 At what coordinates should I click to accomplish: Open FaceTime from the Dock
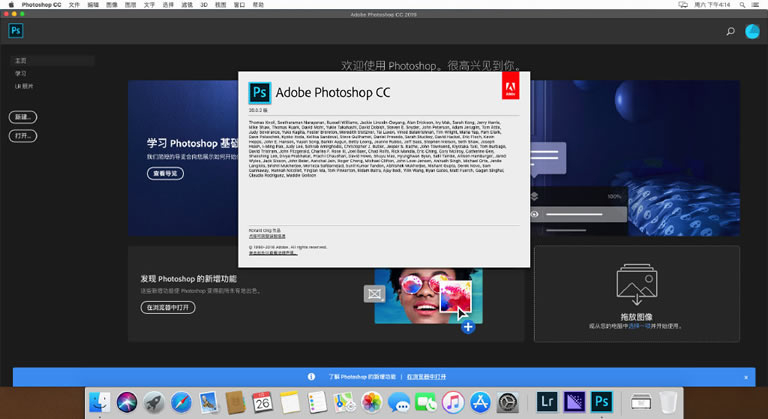click(x=426, y=402)
